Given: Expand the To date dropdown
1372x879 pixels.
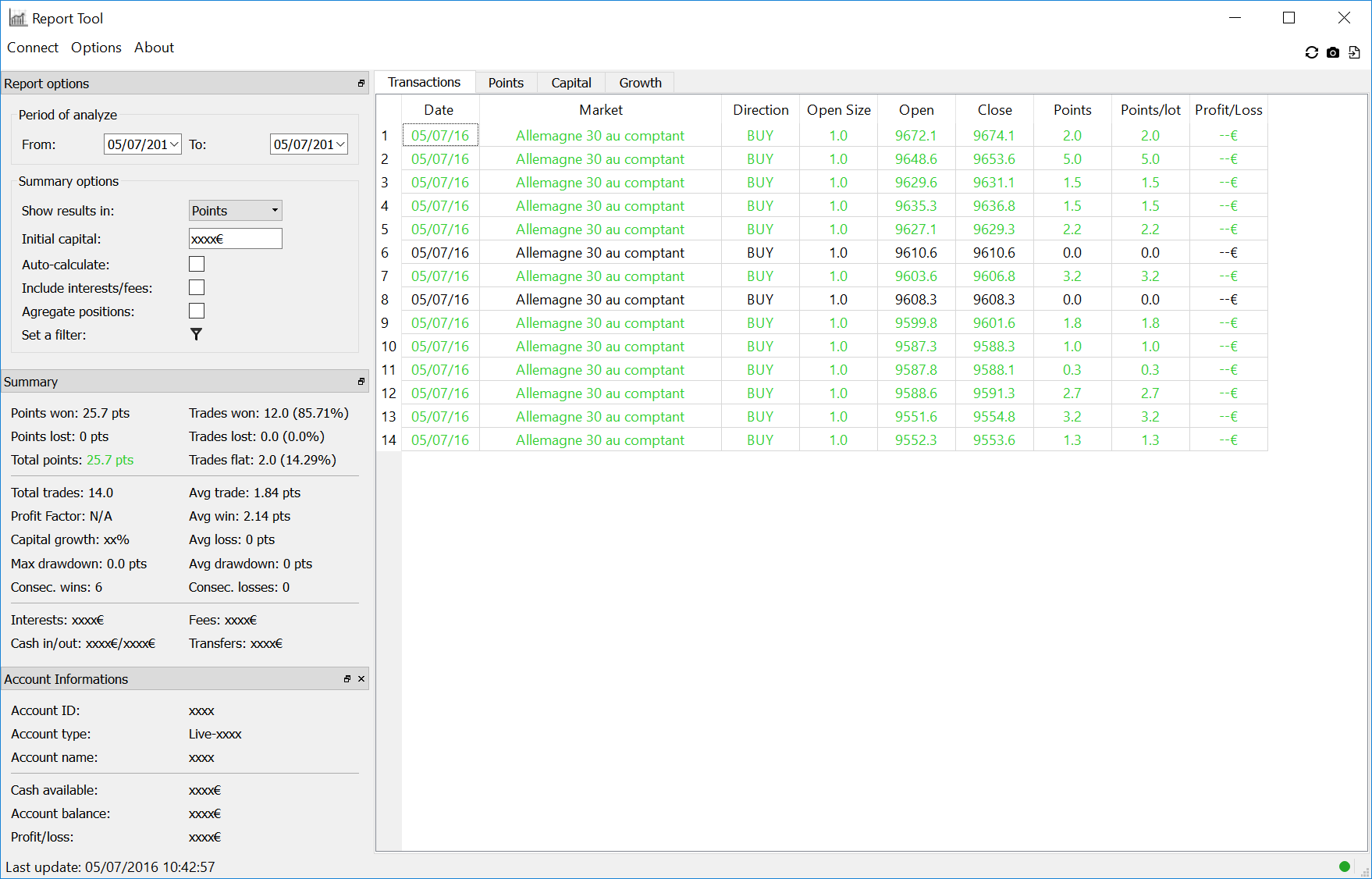Looking at the screenshot, I should [x=340, y=144].
